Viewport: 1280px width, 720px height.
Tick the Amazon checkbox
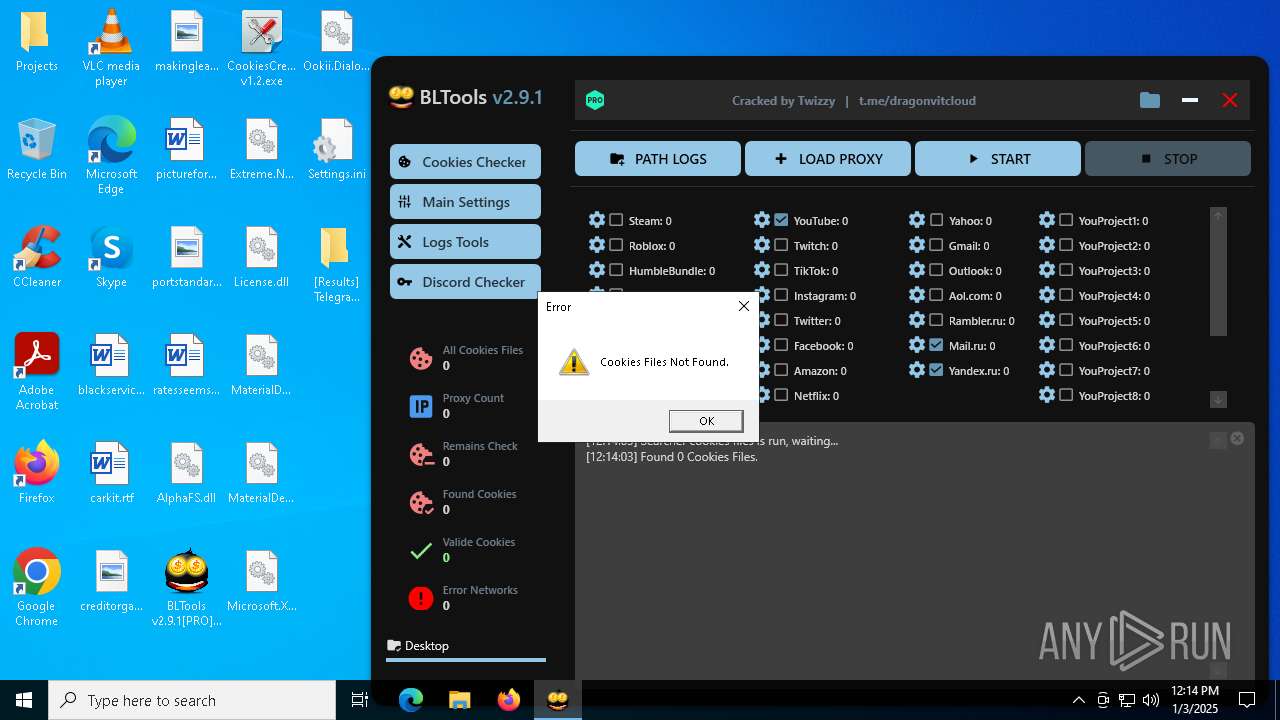pos(781,370)
